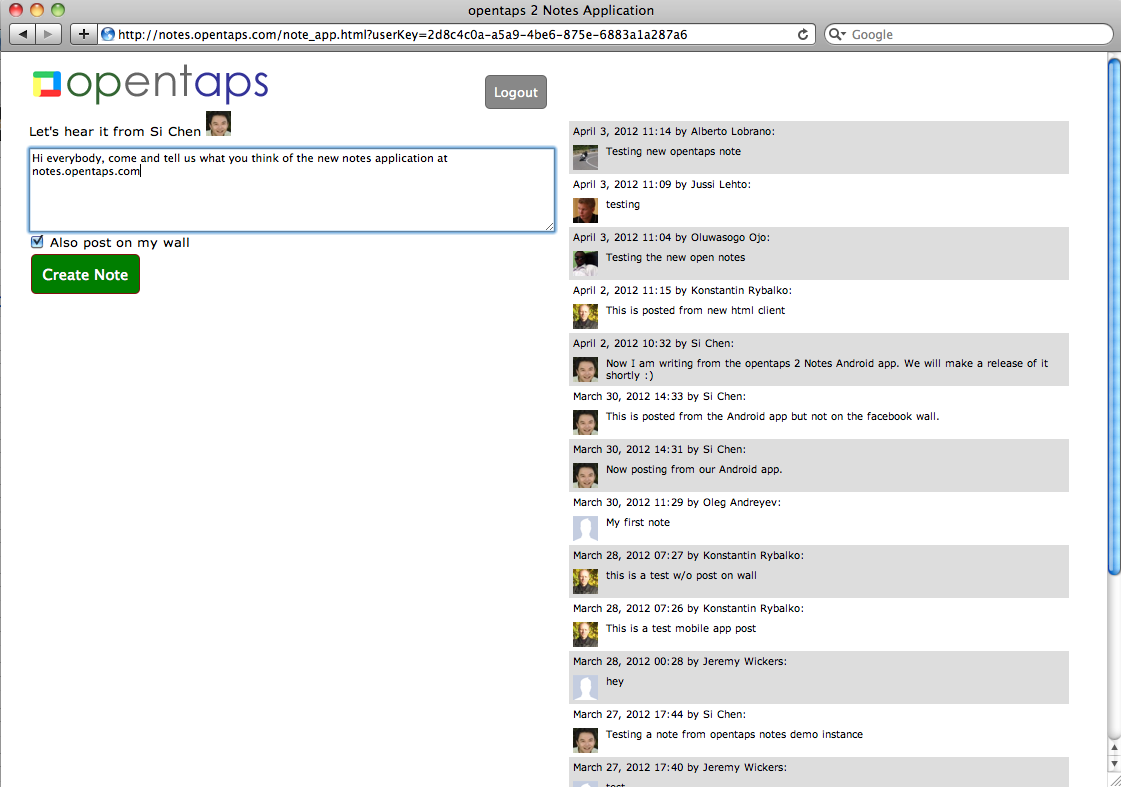
Task: Click placeholder avatar next to 'hey'
Action: [x=585, y=686]
